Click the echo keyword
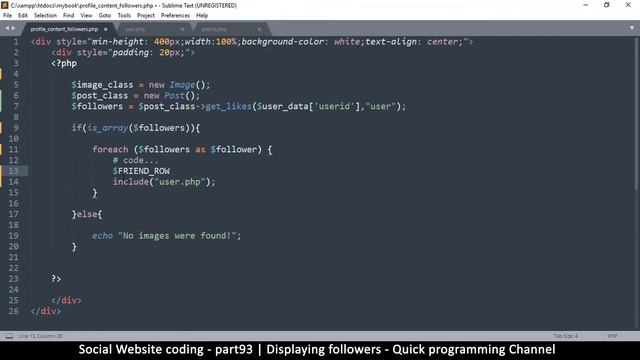The width and height of the screenshot is (640, 360). pyautogui.click(x=102, y=236)
